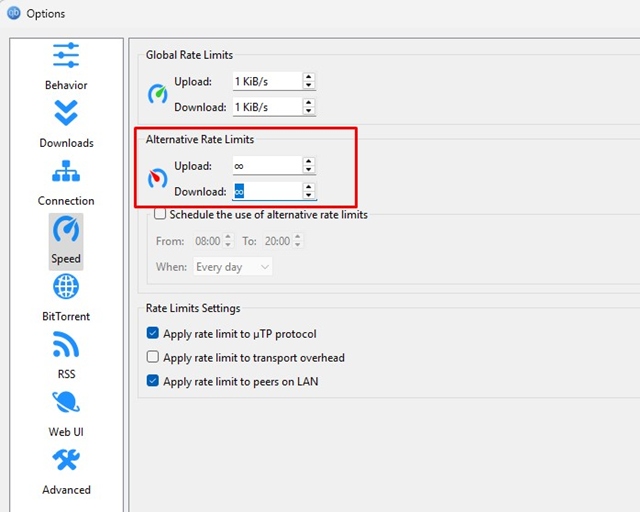Image resolution: width=640 pixels, height=512 pixels.
Task: Increase the global upload rate limit
Action: click(309, 77)
